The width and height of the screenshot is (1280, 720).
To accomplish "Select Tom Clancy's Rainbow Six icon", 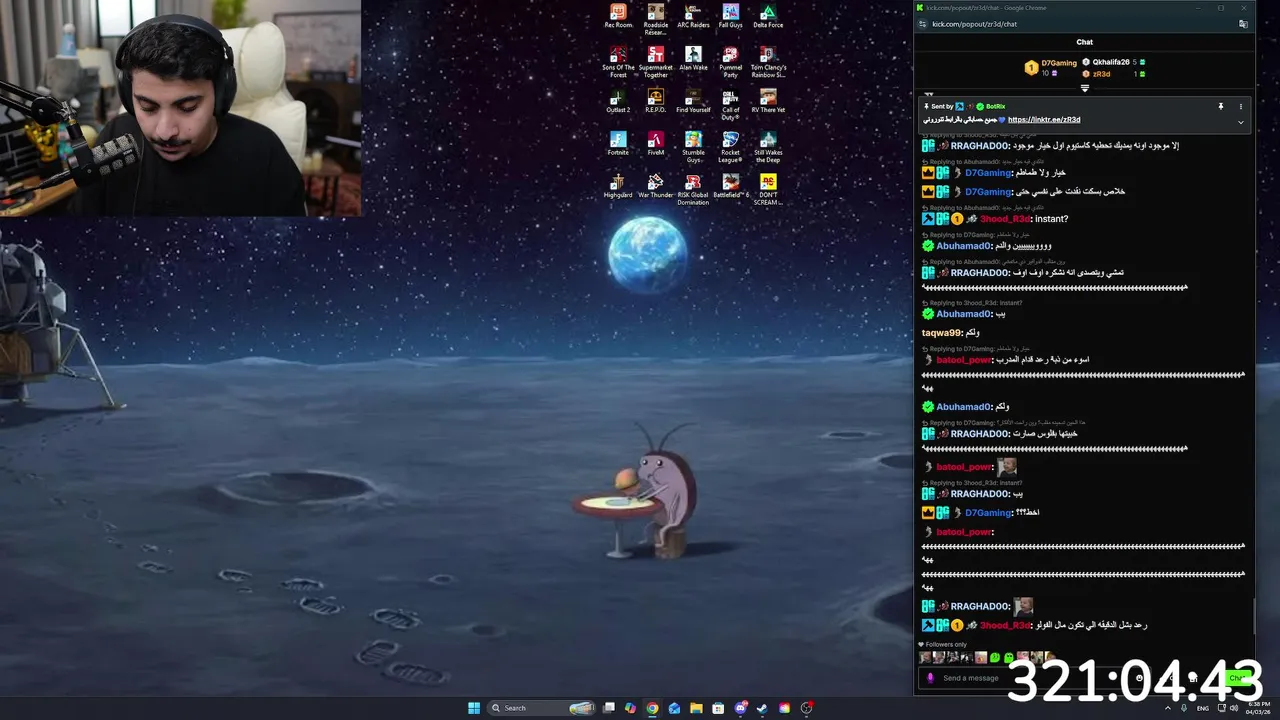I will (768, 62).
